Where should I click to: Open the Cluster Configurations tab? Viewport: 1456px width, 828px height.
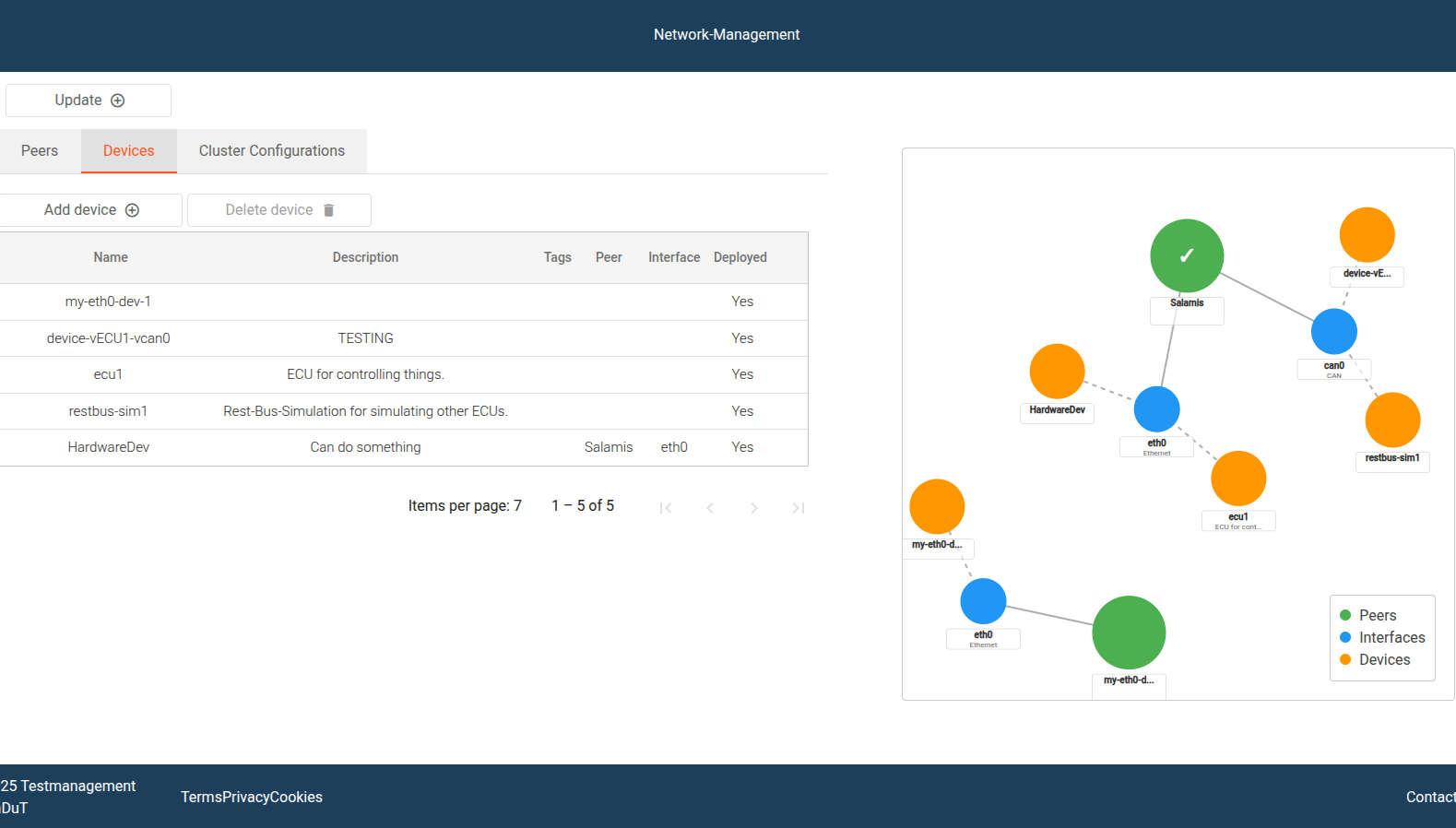pos(271,151)
